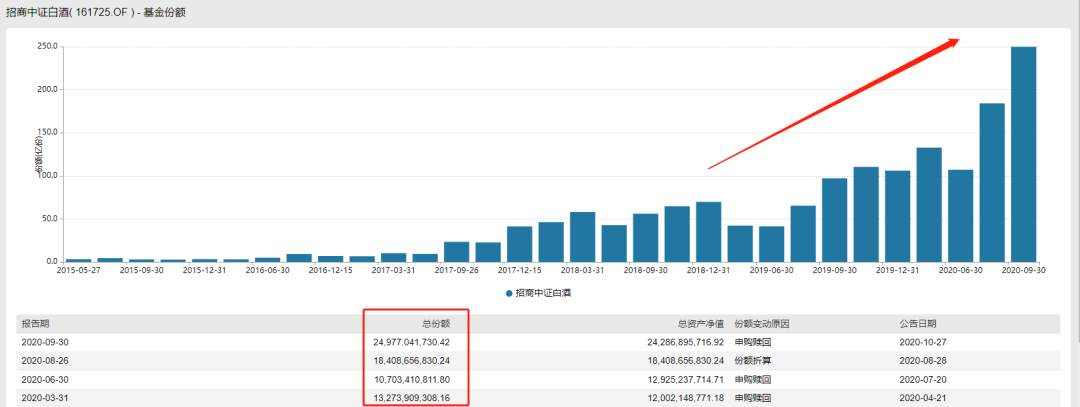
Task: Click 申购赎回 in the 2020-06-30 row
Action: (753, 379)
